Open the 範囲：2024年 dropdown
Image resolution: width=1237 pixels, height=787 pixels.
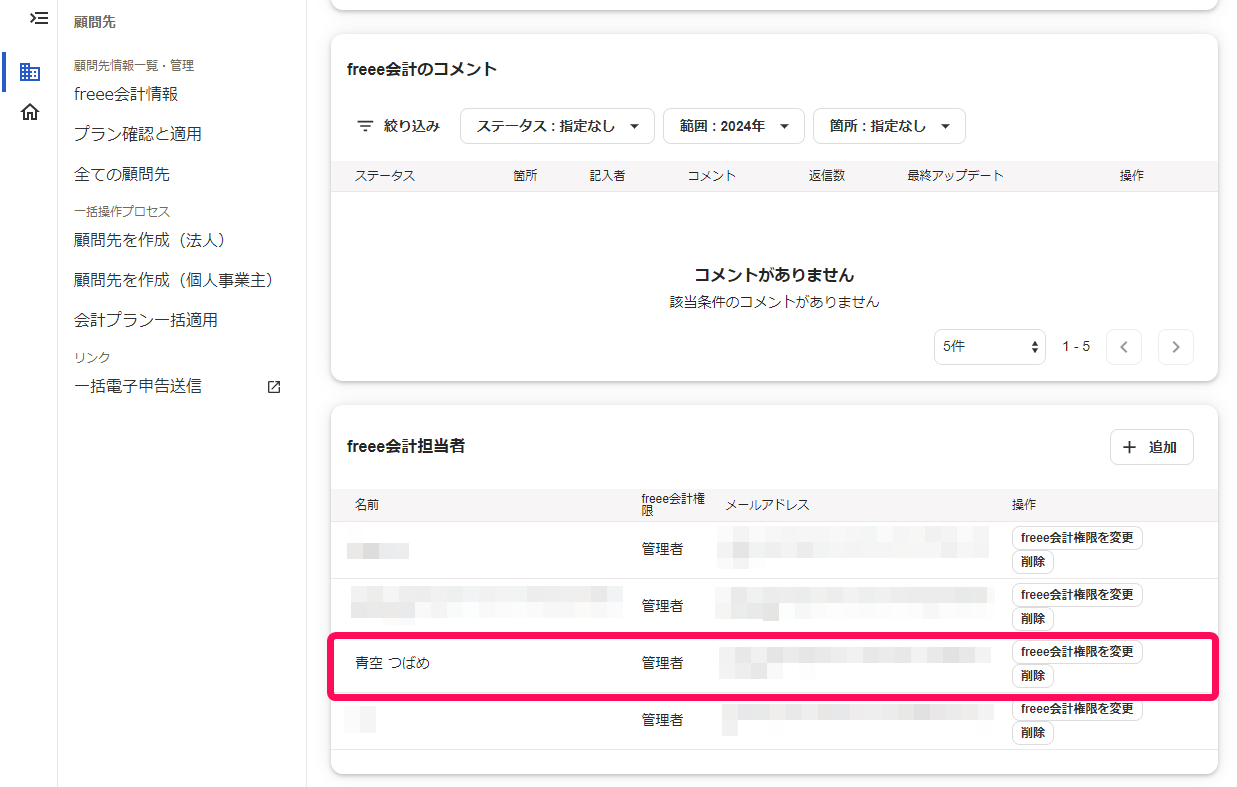click(734, 126)
